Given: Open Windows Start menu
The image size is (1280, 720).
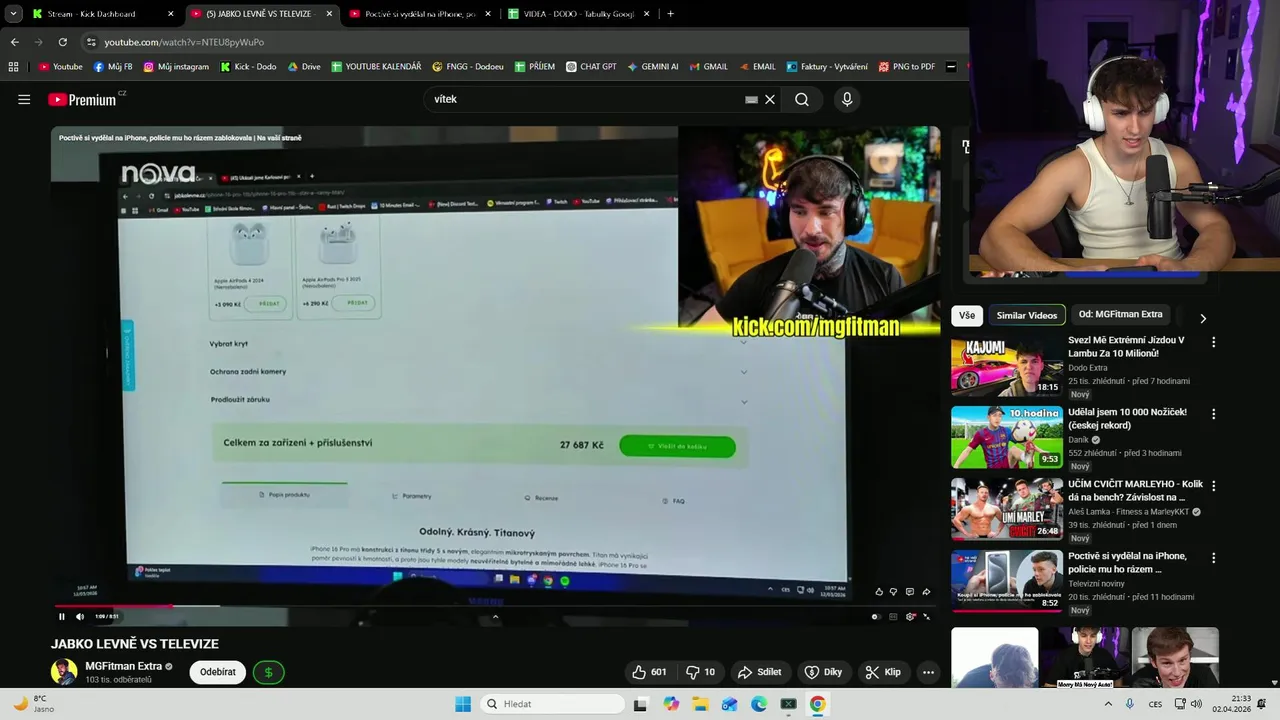Looking at the screenshot, I should pyautogui.click(x=463, y=704).
